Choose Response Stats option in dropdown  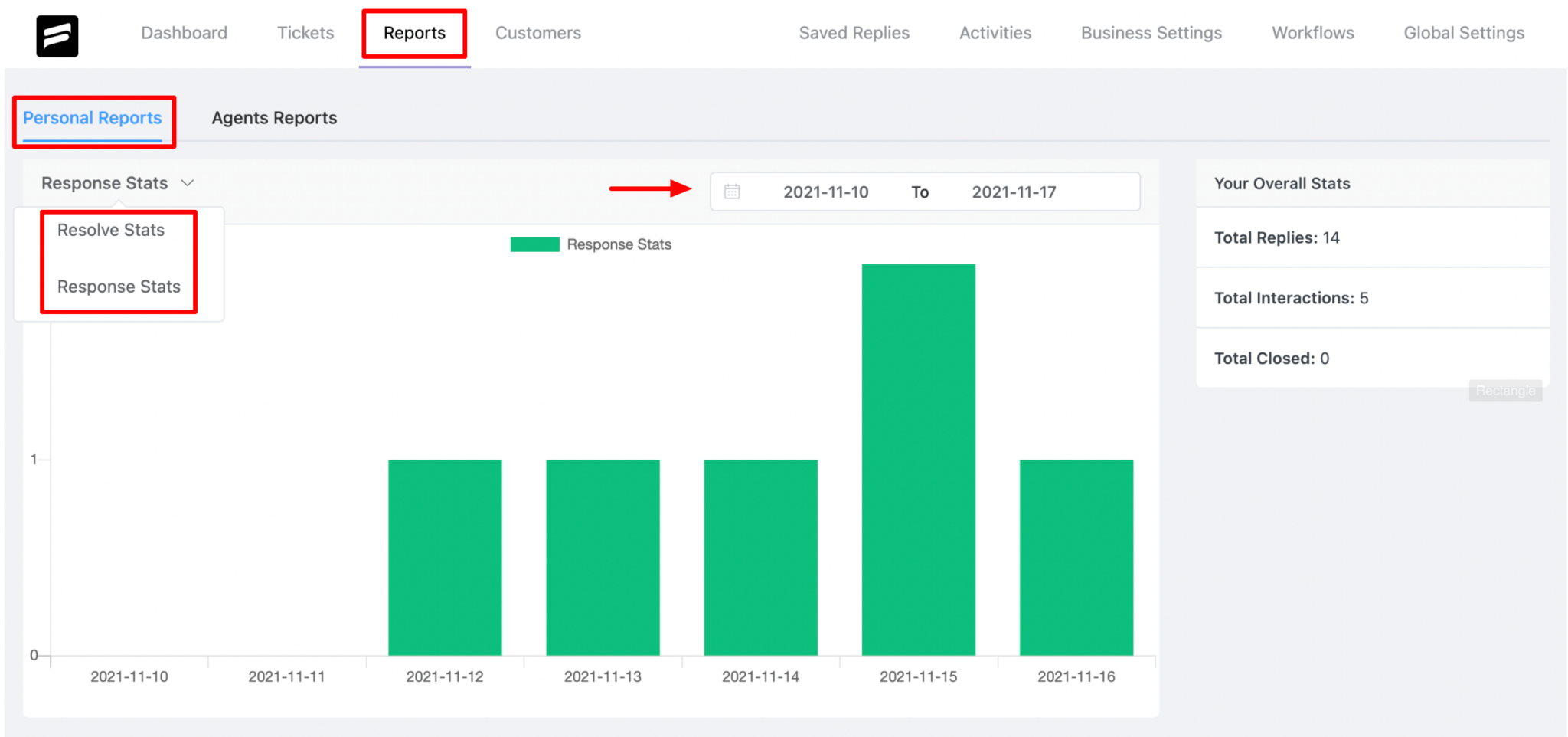click(x=119, y=287)
